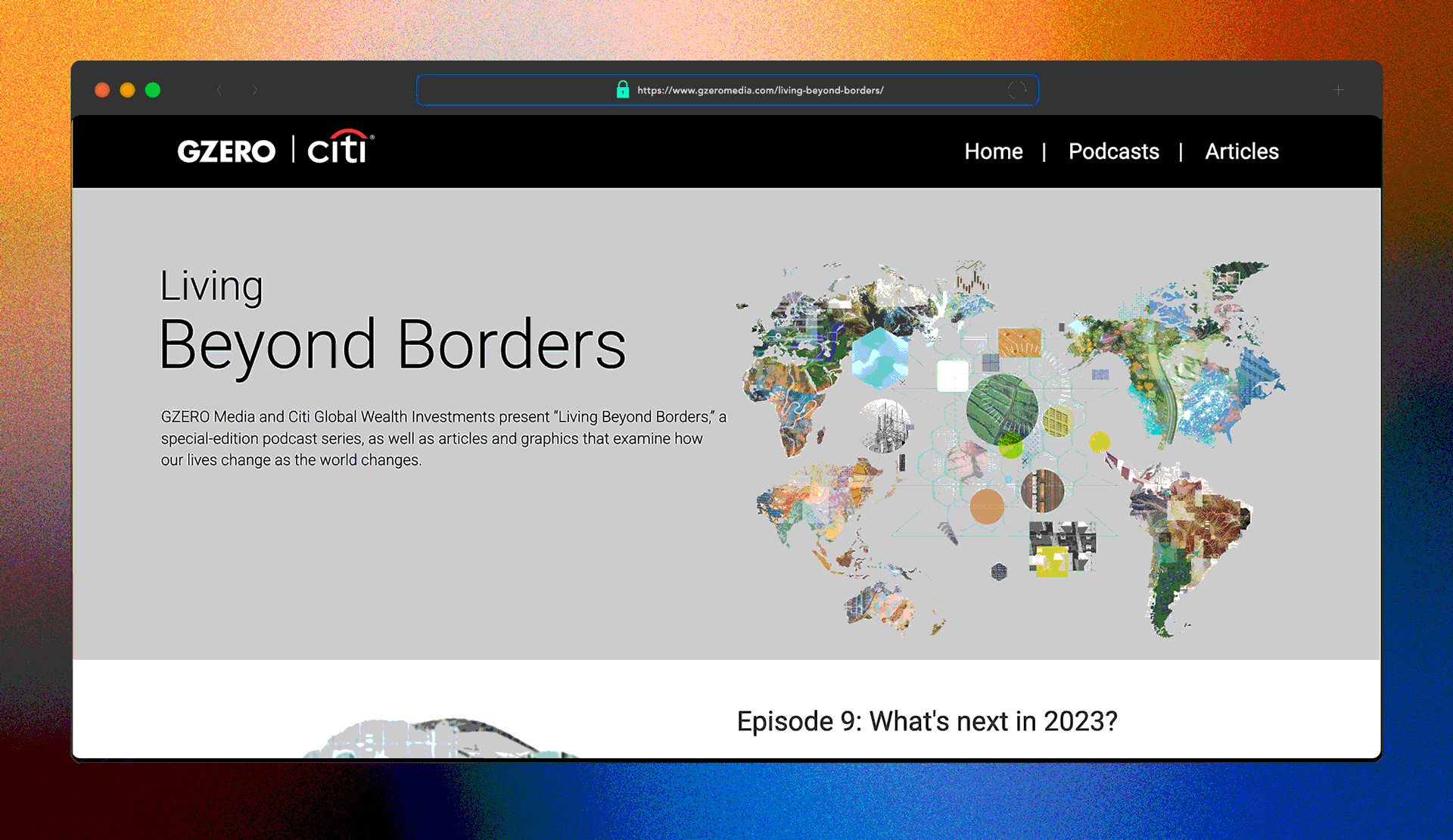Click the GZERO logo

[226, 151]
